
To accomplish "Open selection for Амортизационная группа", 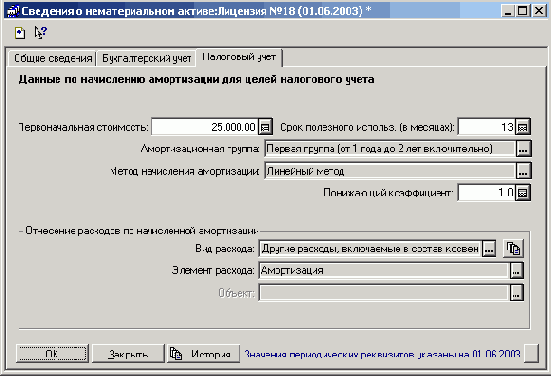I will (523, 149).
